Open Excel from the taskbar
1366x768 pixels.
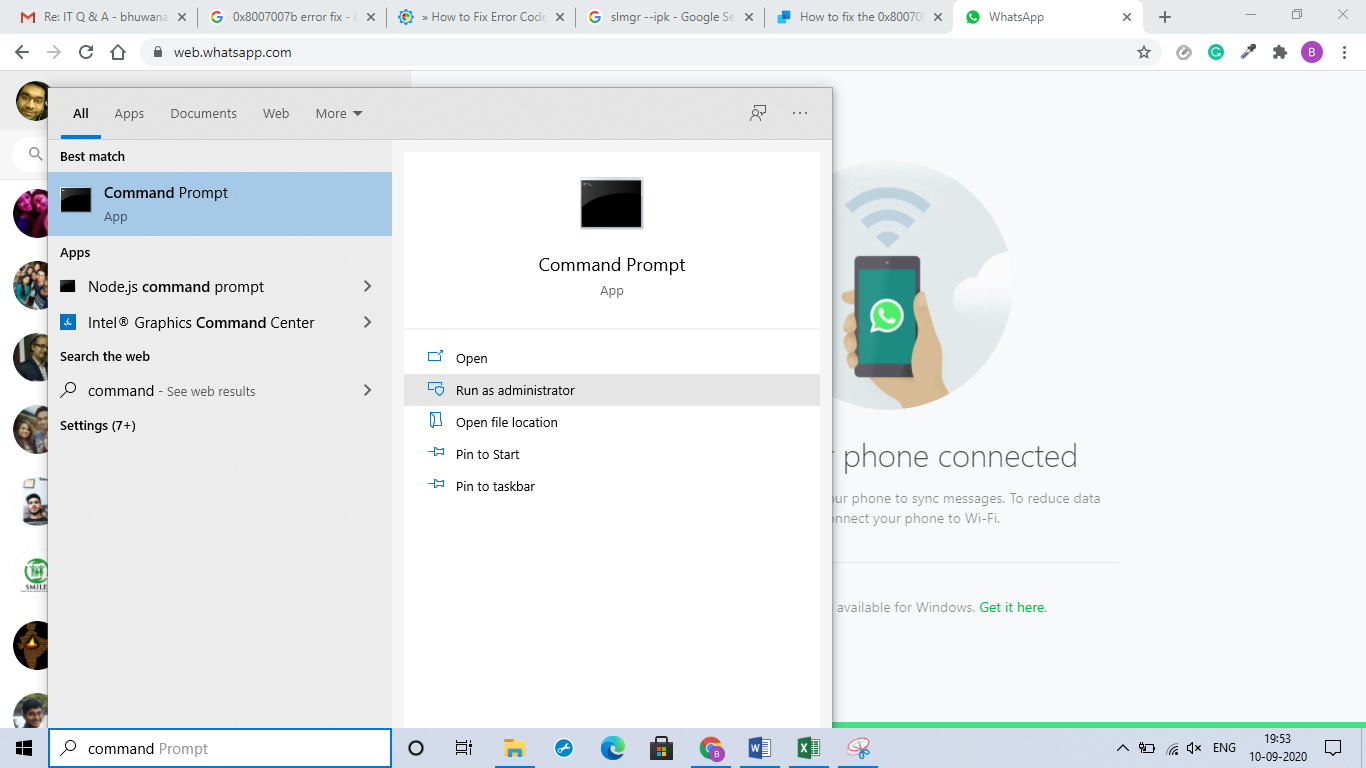(808, 747)
